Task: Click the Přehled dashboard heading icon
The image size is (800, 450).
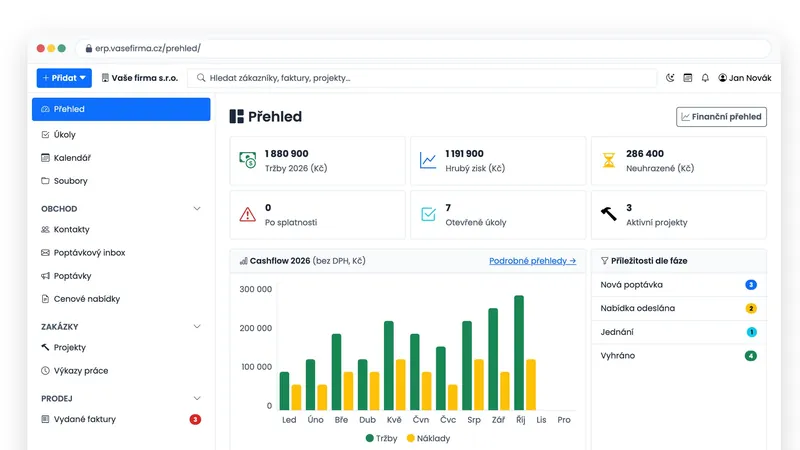Action: coord(237,117)
